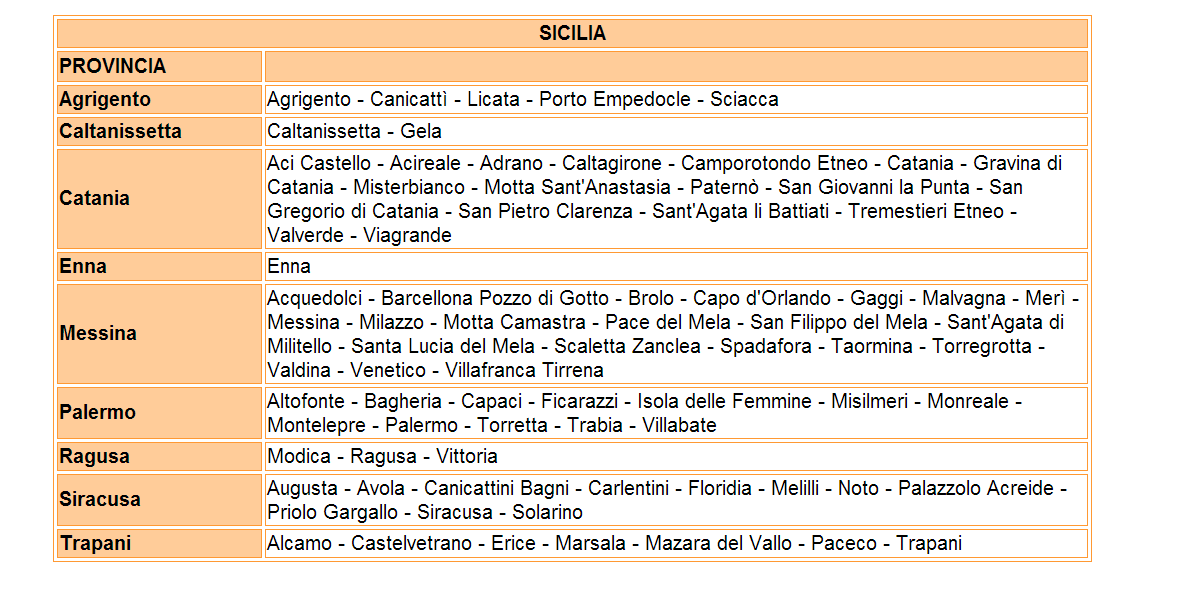Click the text Porto Empedocle

[x=615, y=99]
